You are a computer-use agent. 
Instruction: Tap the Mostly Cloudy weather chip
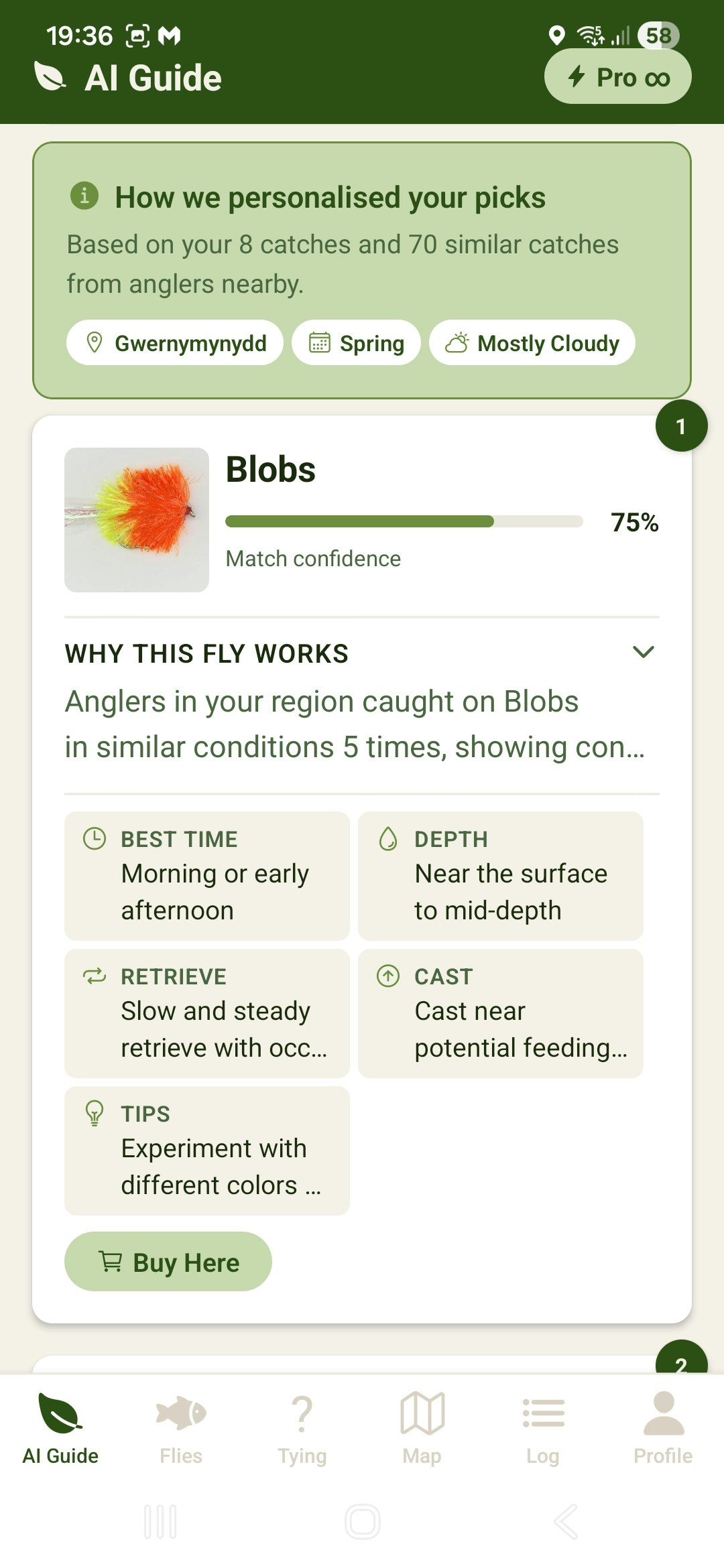pyautogui.click(x=532, y=343)
